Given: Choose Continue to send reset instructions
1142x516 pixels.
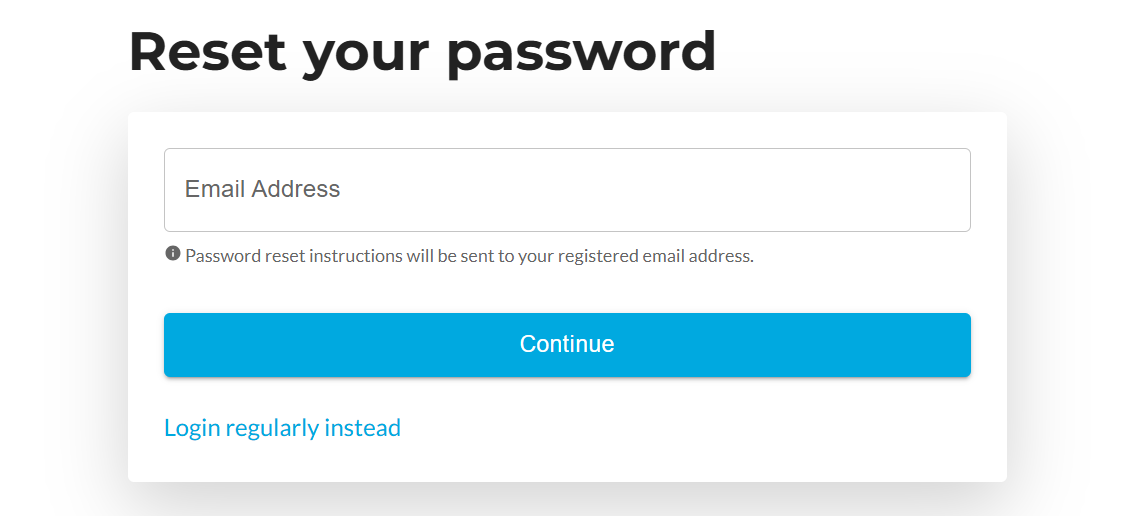Looking at the screenshot, I should [x=567, y=345].
